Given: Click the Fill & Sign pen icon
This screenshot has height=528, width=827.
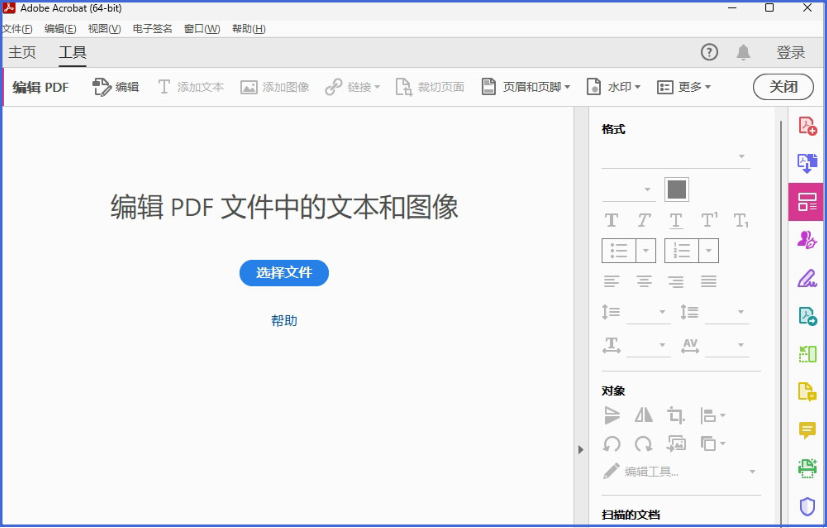Looking at the screenshot, I should 807,278.
